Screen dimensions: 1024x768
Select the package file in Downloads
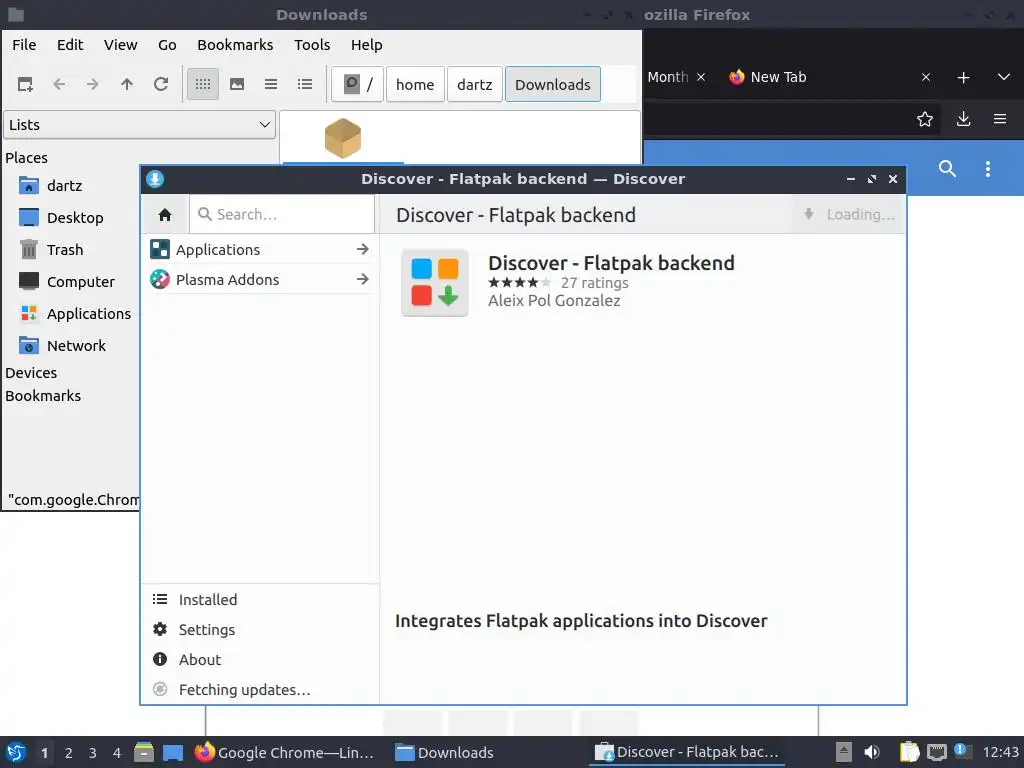pos(343,138)
